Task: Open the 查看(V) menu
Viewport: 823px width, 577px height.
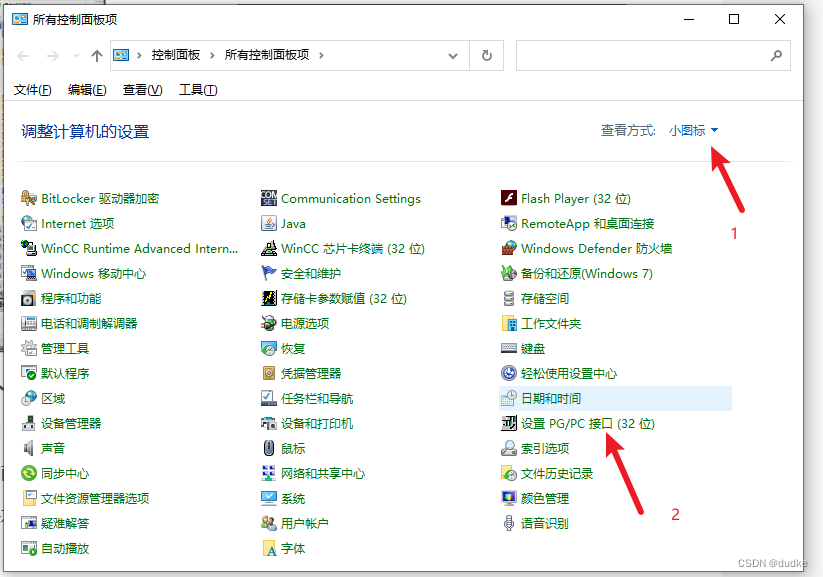Action: click(x=143, y=90)
